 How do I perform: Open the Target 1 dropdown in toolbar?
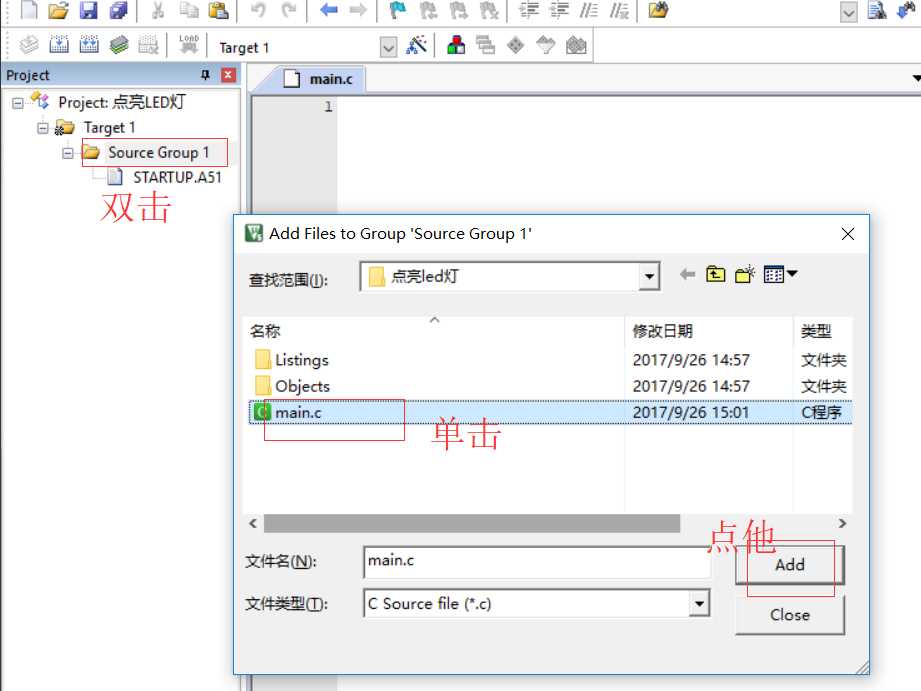tap(388, 47)
